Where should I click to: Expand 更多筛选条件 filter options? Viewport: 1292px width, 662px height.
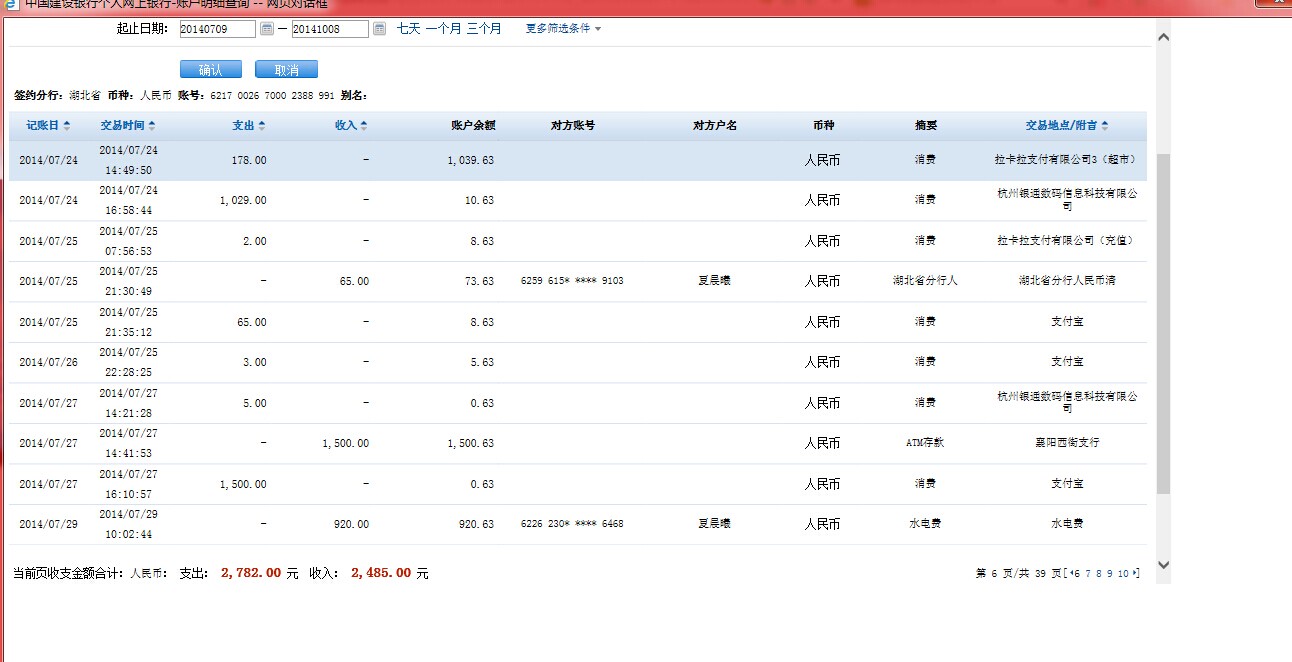563,29
